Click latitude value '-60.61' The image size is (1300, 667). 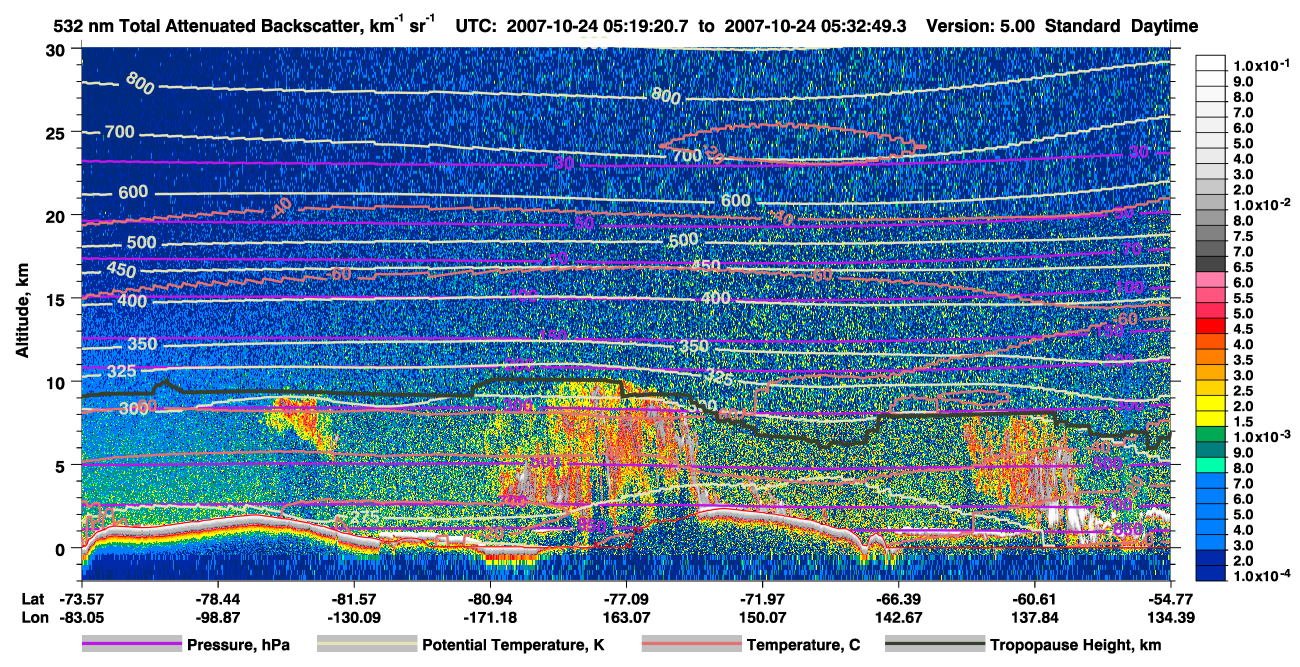(x=1034, y=599)
